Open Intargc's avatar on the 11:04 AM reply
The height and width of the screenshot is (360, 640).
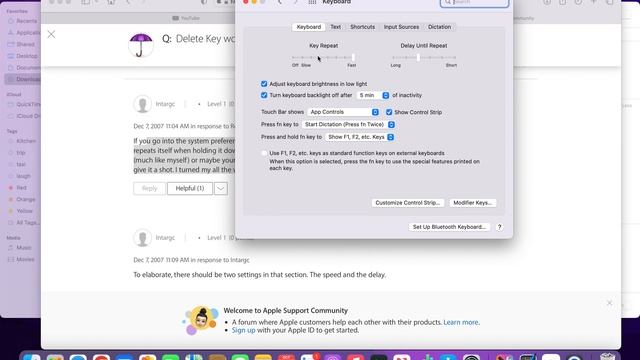pyautogui.click(x=142, y=104)
